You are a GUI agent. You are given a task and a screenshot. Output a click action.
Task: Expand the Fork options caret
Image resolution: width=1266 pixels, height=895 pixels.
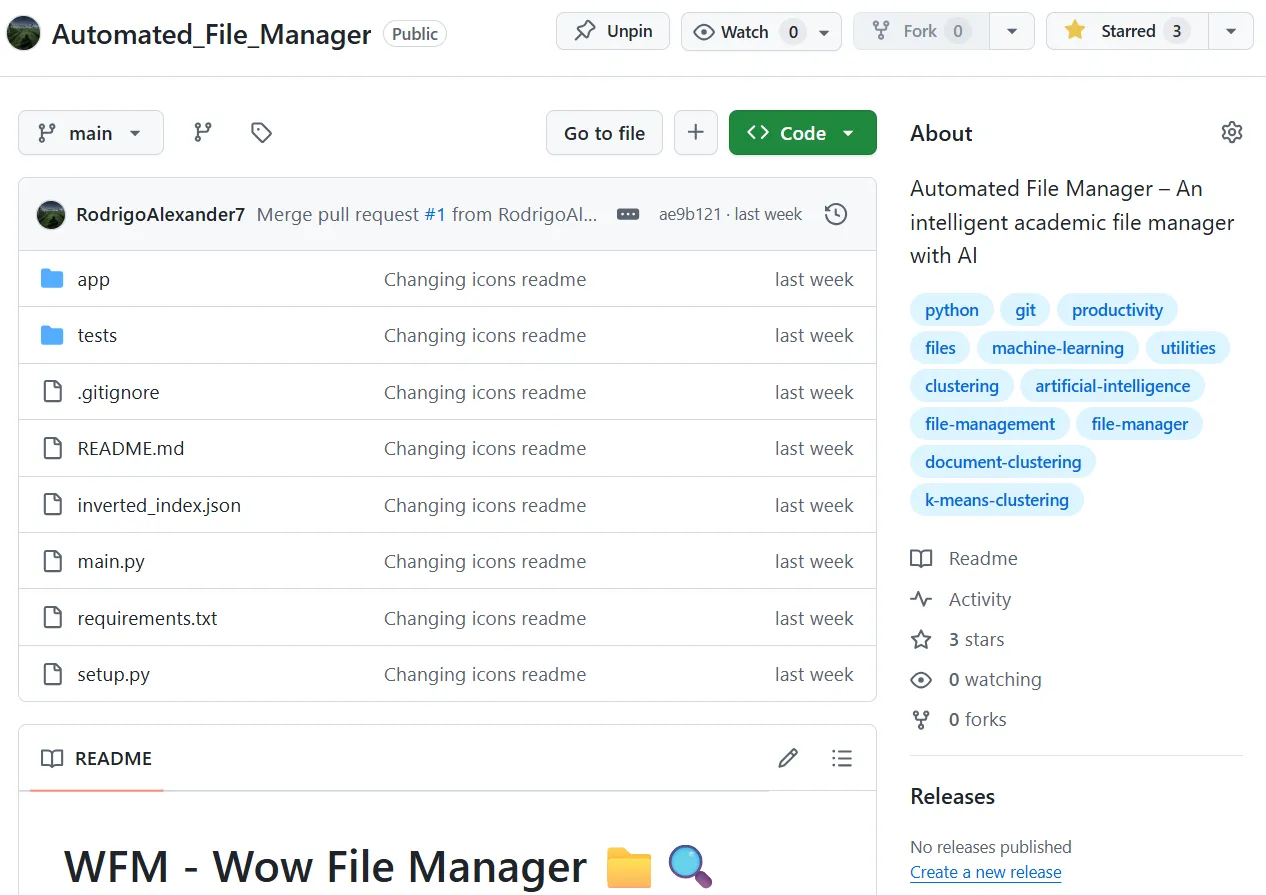click(x=1012, y=32)
